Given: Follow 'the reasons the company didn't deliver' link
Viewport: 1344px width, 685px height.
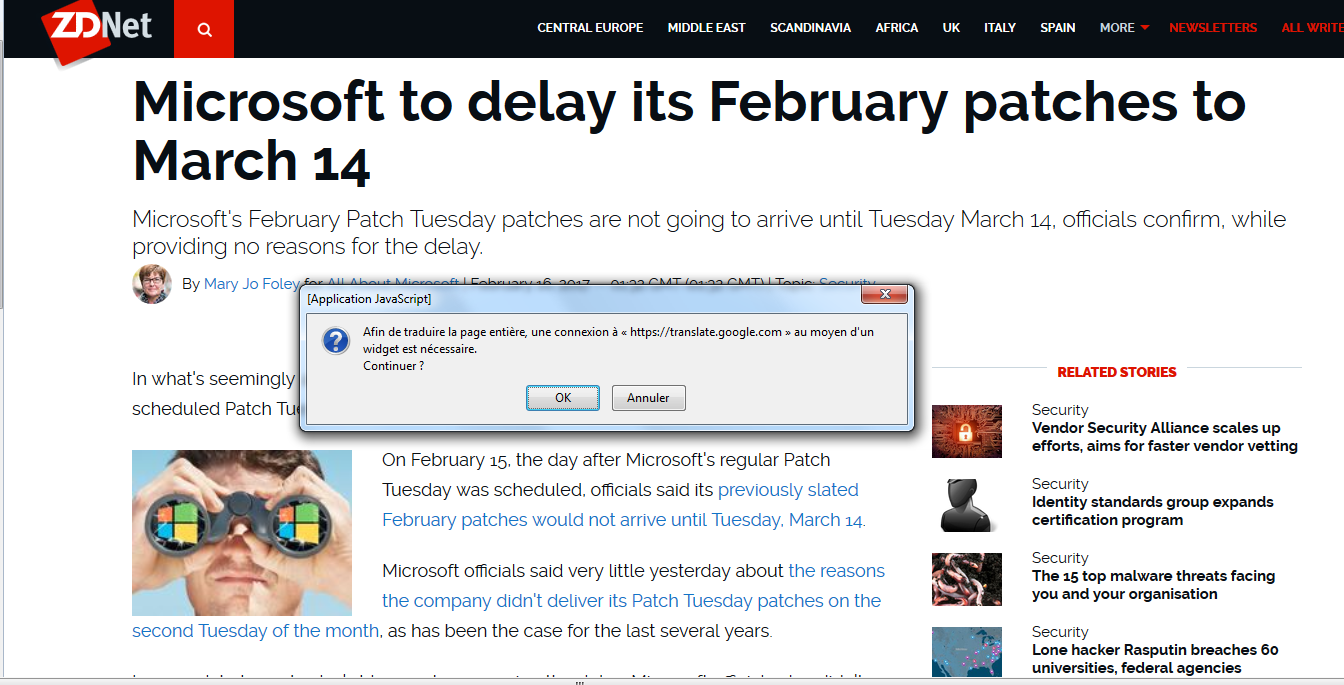Looking at the screenshot, I should tap(507, 601).
